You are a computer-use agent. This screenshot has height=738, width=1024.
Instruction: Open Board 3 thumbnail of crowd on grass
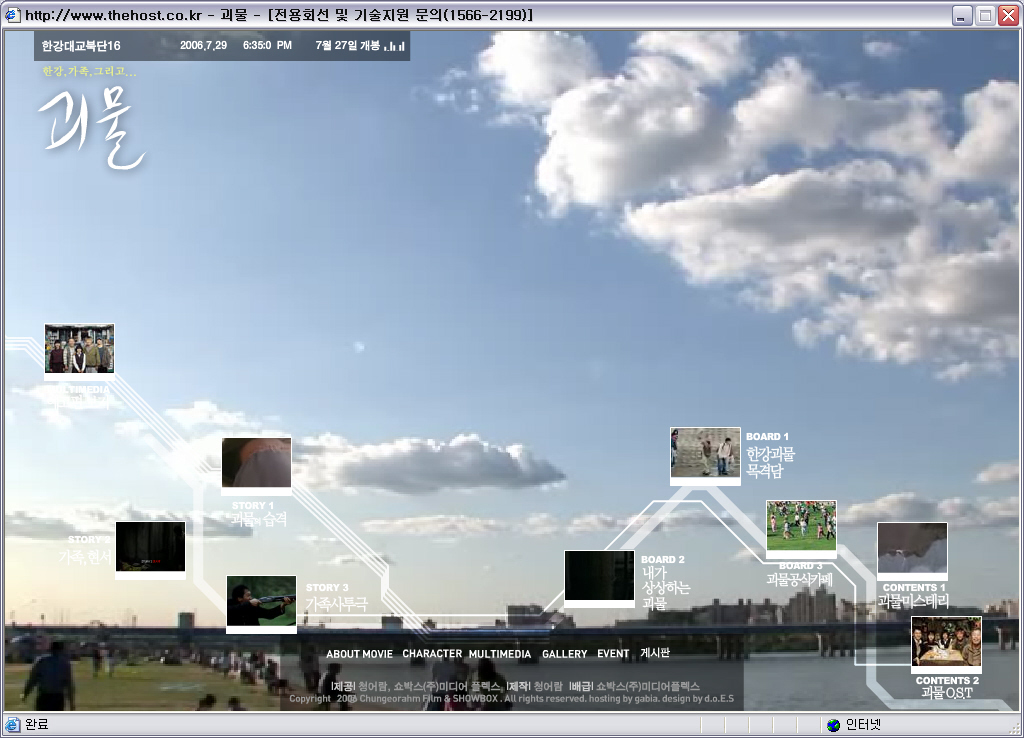coord(801,526)
